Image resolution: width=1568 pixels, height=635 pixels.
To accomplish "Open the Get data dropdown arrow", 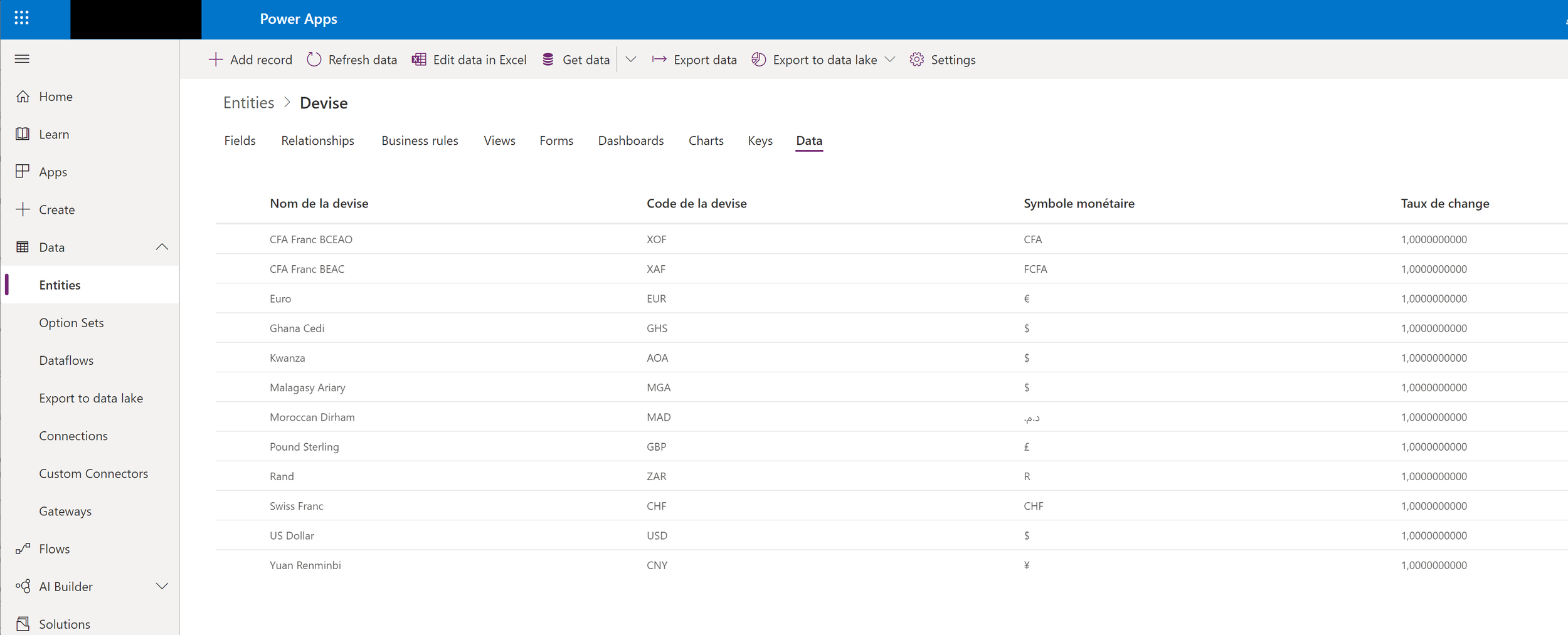I will pos(631,60).
